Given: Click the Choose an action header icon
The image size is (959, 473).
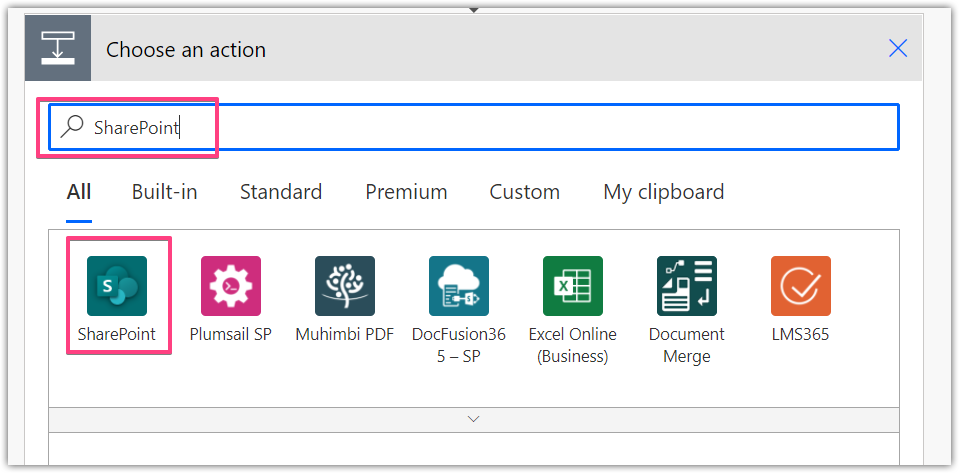Looking at the screenshot, I should tap(58, 48).
